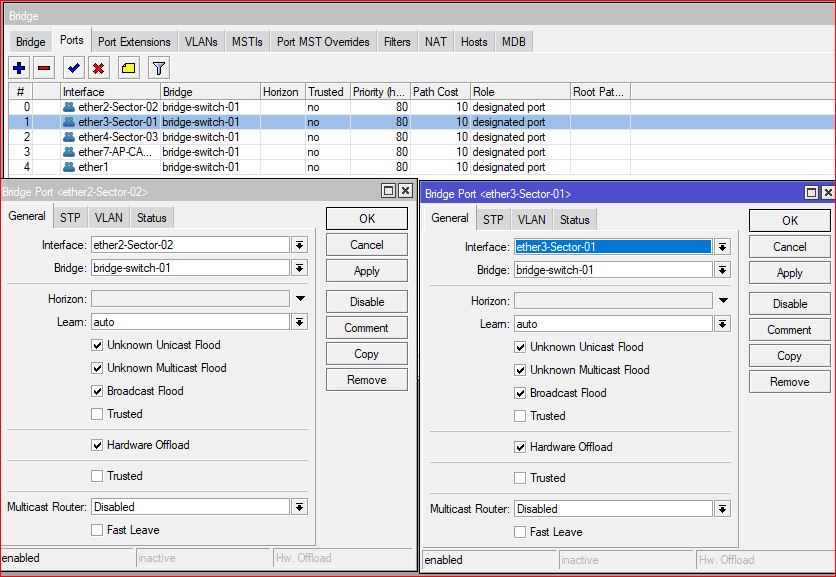This screenshot has width=836, height=577.
Task: Open STP tab in ether2-Sector-02 window
Action: [x=70, y=218]
